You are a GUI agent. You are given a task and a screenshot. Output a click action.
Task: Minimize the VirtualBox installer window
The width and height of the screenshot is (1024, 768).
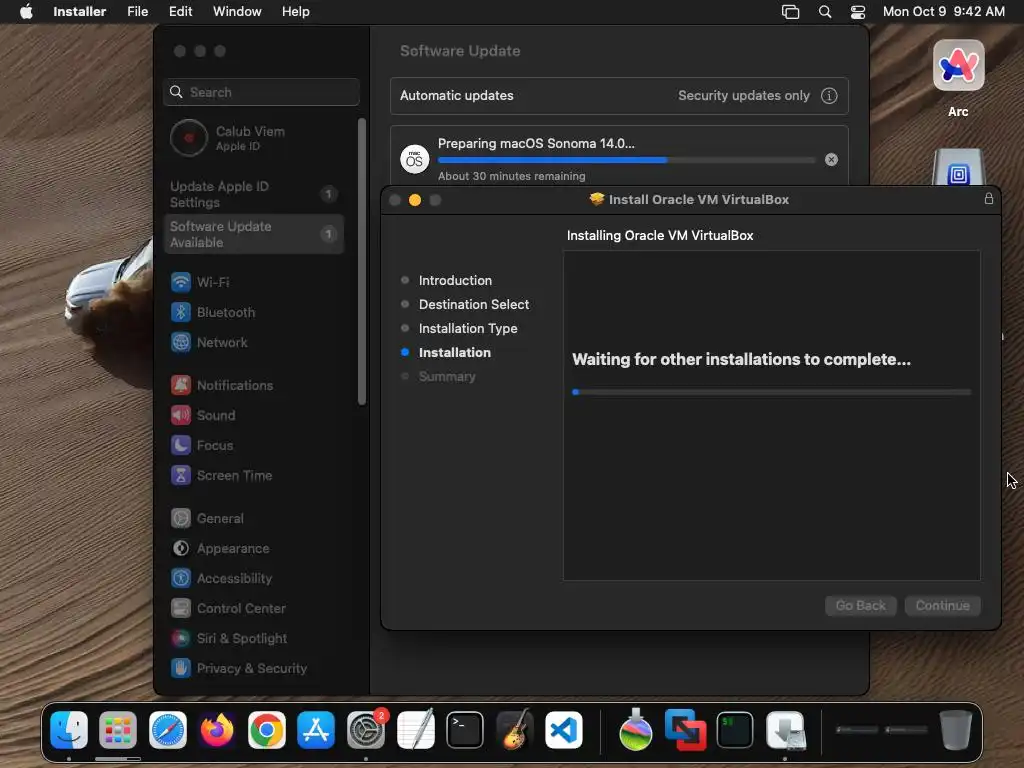pyautogui.click(x=415, y=200)
